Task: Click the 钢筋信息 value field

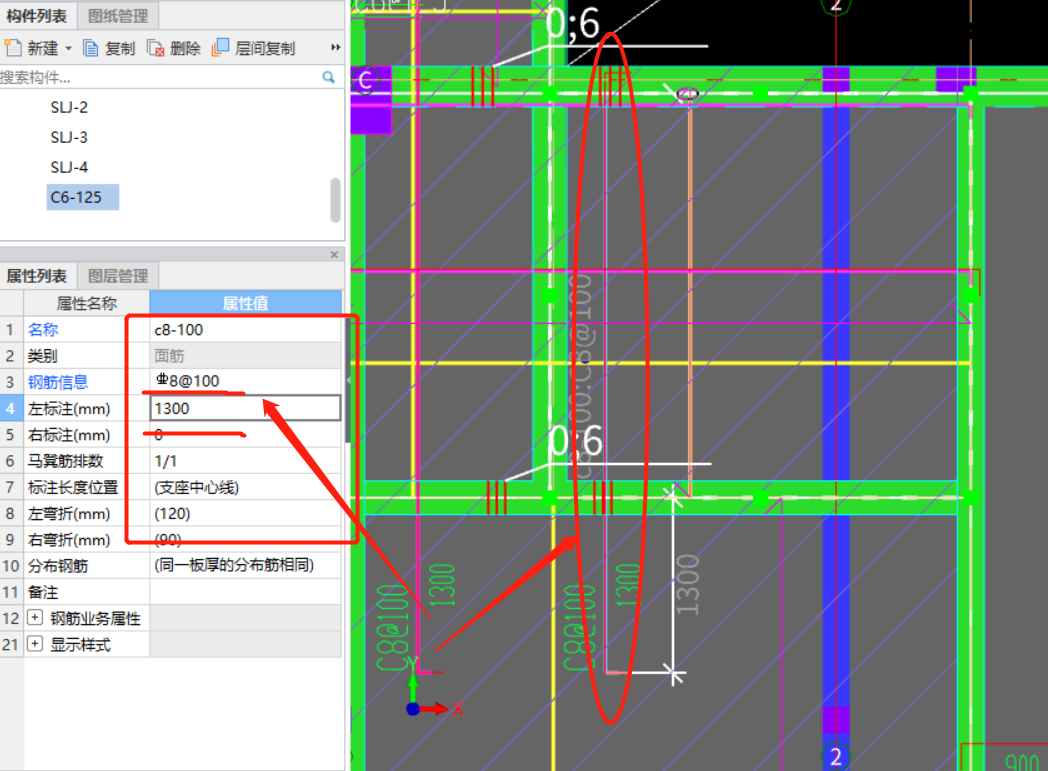Action: pos(245,381)
